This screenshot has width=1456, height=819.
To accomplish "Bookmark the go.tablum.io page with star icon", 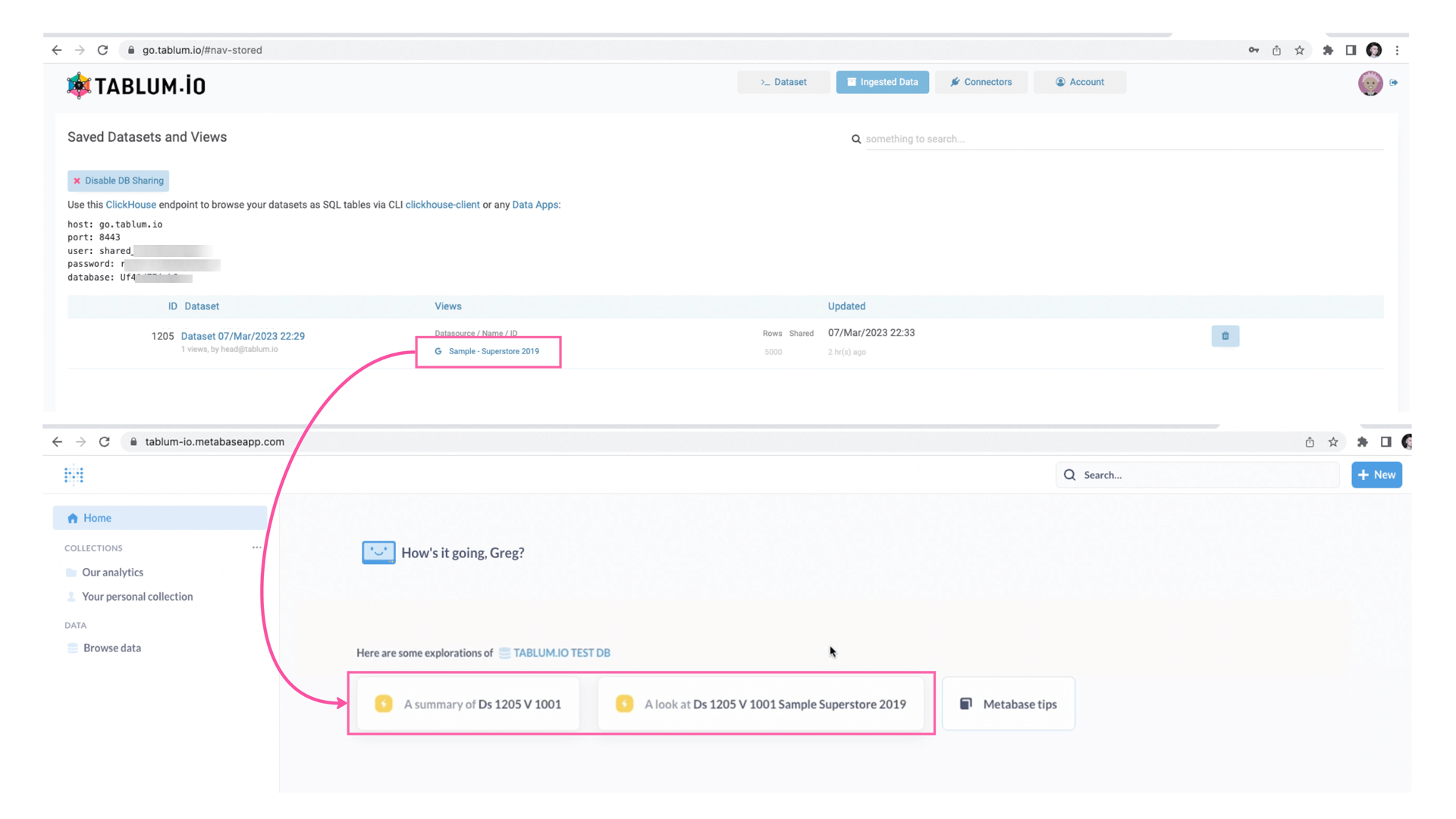I will [x=1300, y=50].
